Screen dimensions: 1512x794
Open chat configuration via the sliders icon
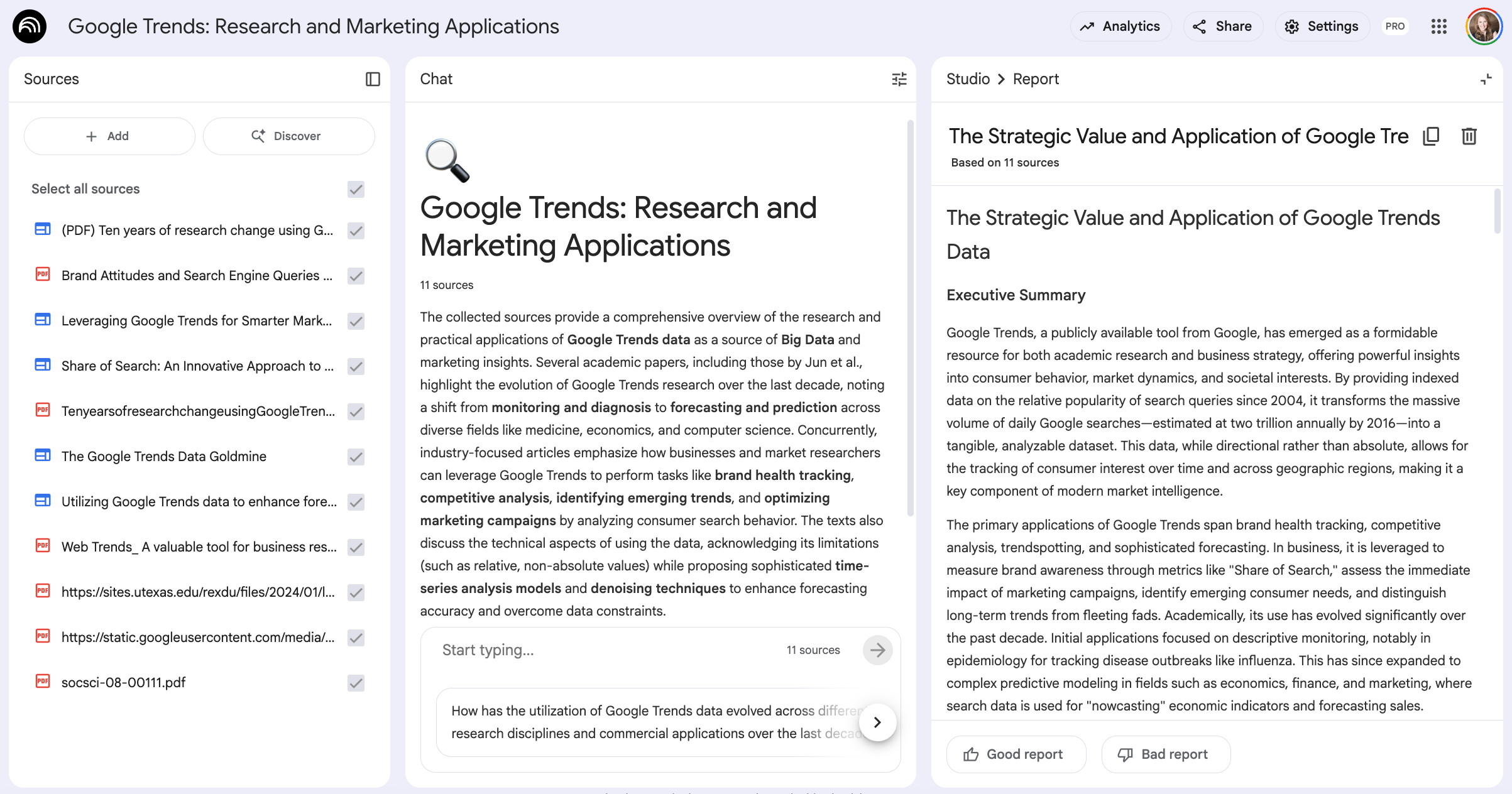899,79
